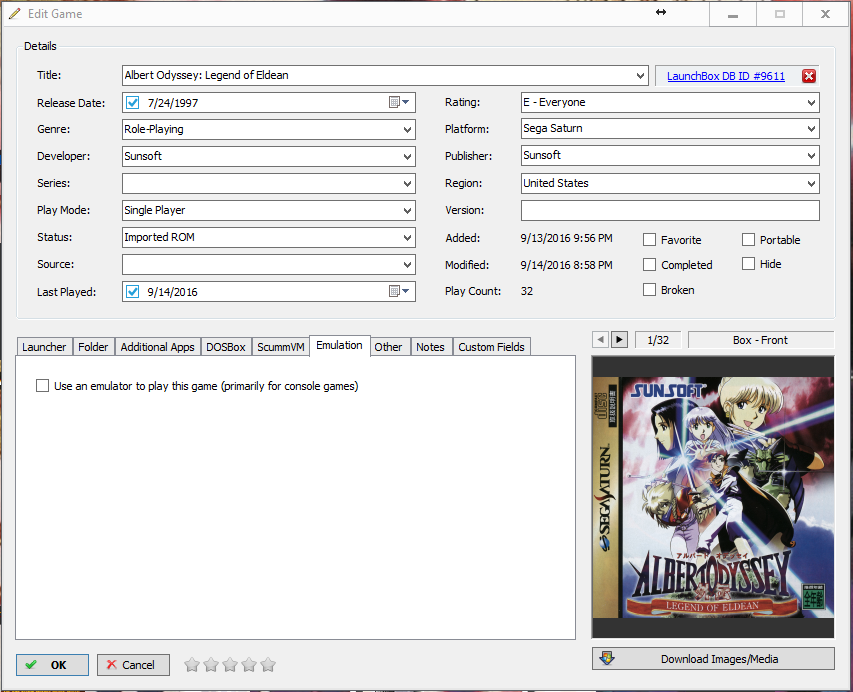
Task: Tick the Completed checkbox
Action: pyautogui.click(x=649, y=265)
